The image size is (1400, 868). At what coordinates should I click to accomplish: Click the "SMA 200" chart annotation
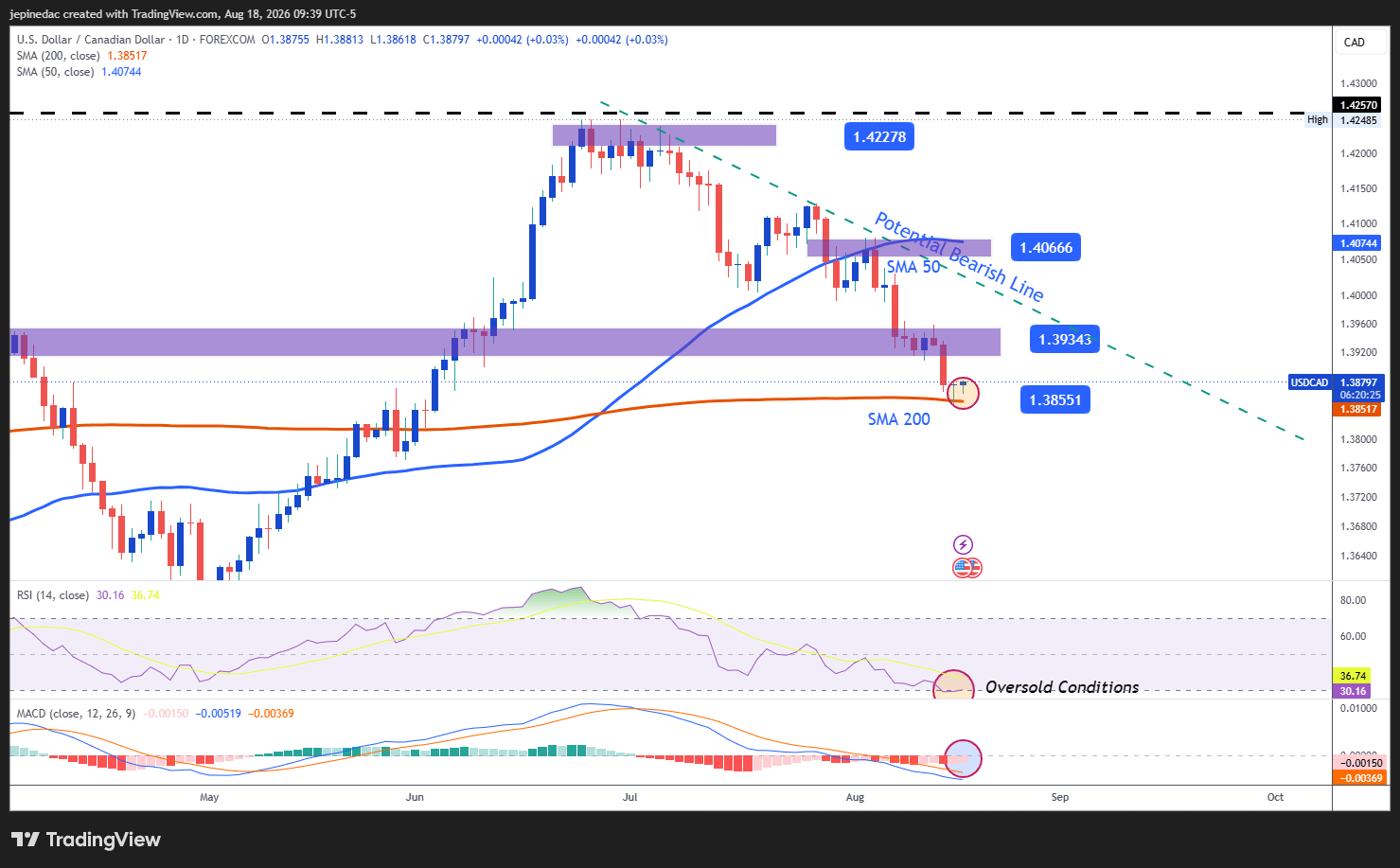coord(899,419)
